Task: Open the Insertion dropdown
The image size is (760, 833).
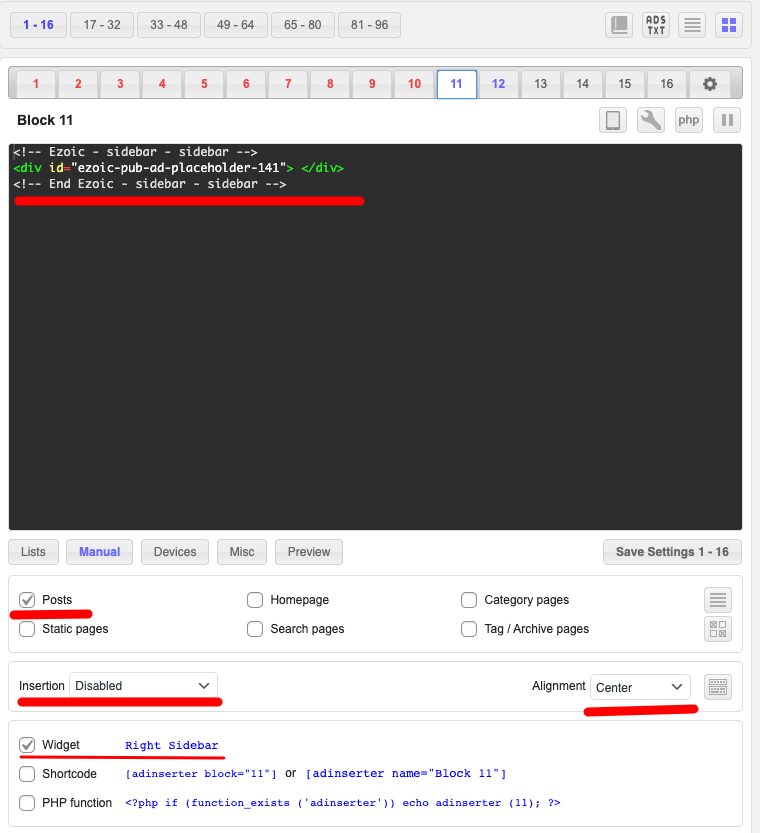Action: click(x=144, y=686)
